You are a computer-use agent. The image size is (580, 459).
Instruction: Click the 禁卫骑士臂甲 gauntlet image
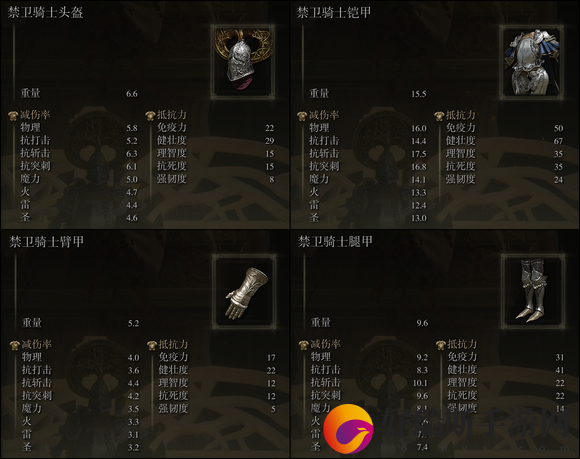(x=245, y=291)
